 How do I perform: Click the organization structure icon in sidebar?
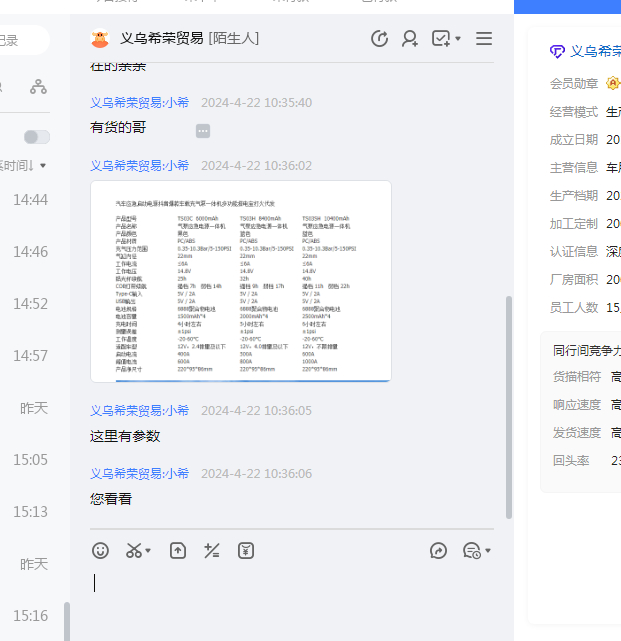point(38,87)
